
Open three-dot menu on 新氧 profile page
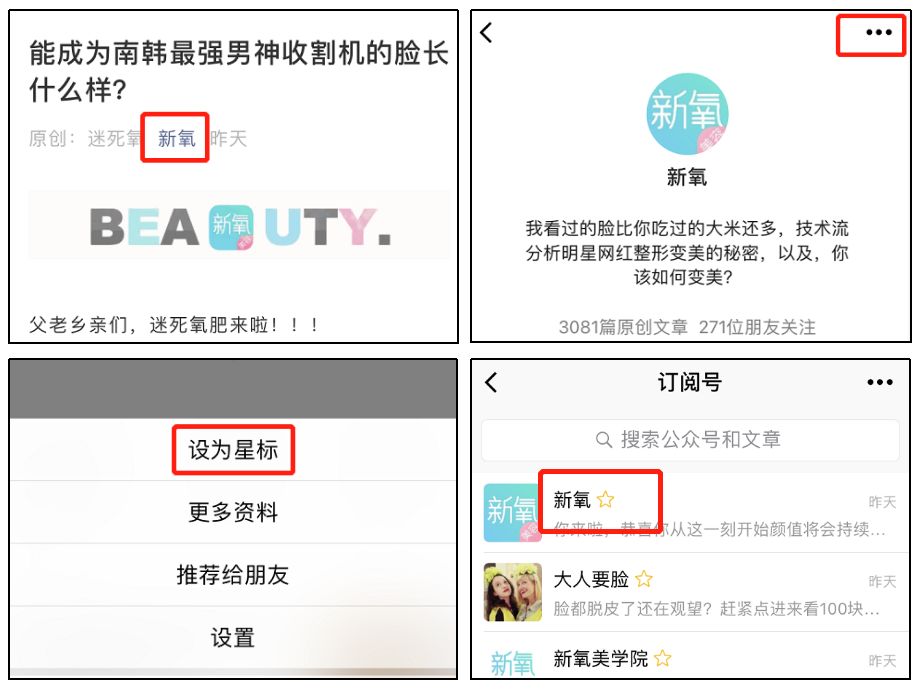pos(879,32)
